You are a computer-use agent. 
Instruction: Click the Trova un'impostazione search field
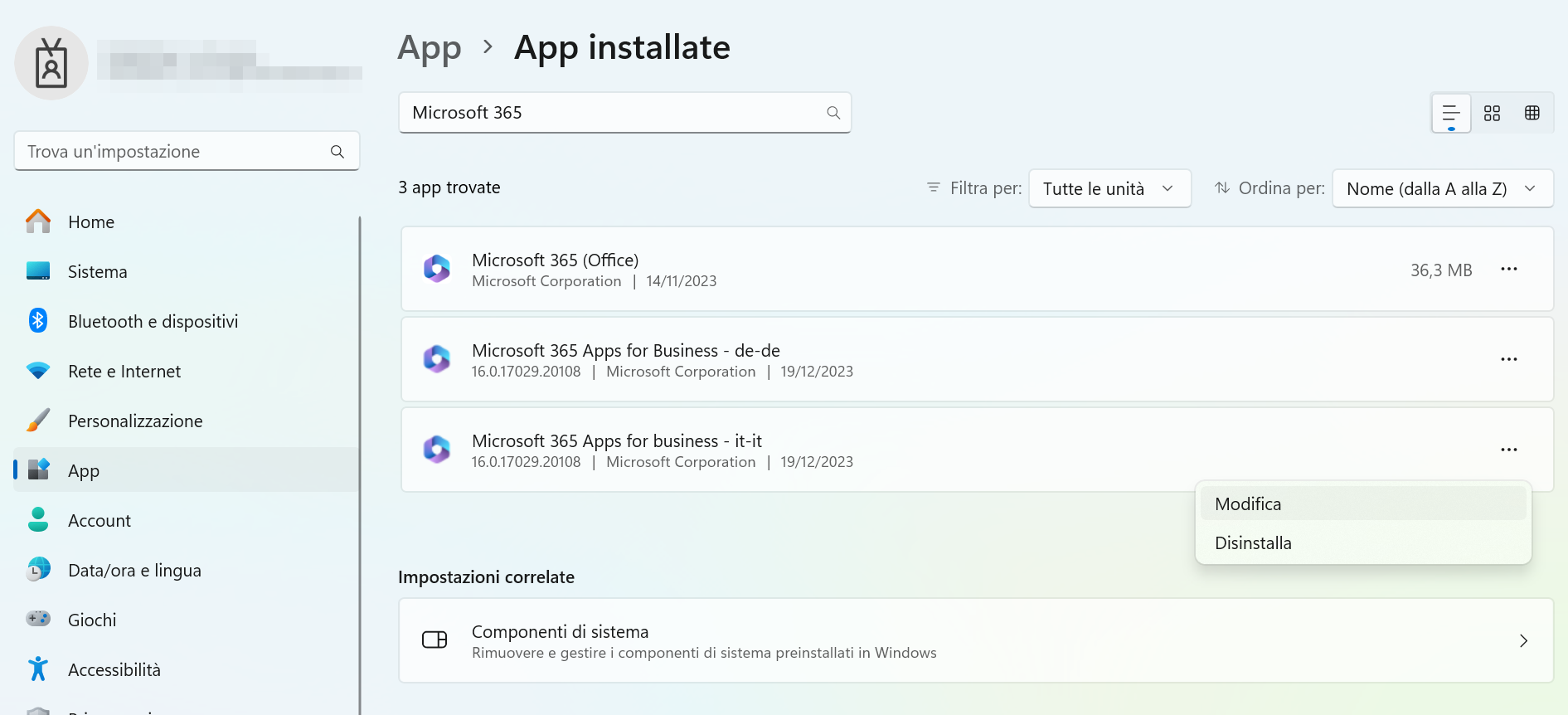pos(187,151)
